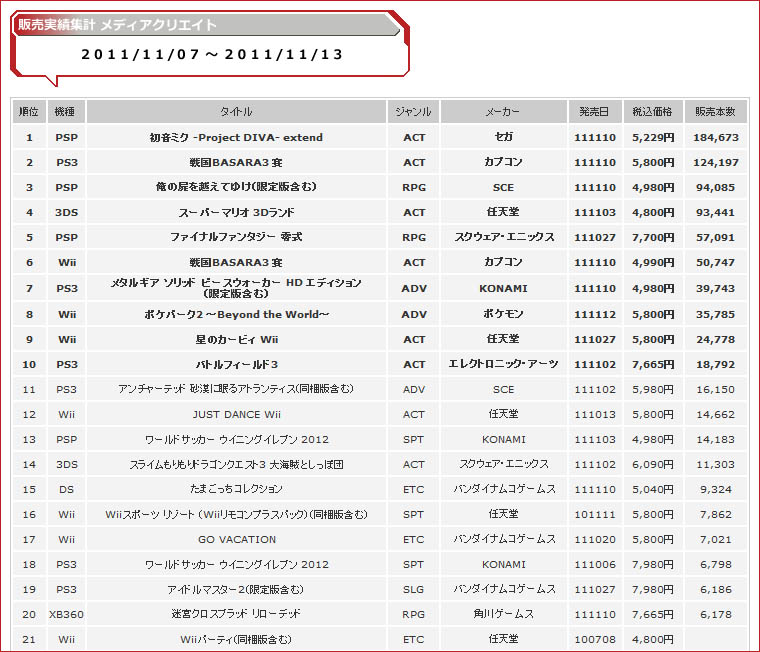The height and width of the screenshot is (652, 760).
Task: Click the 順位 column header
Action: (29, 111)
